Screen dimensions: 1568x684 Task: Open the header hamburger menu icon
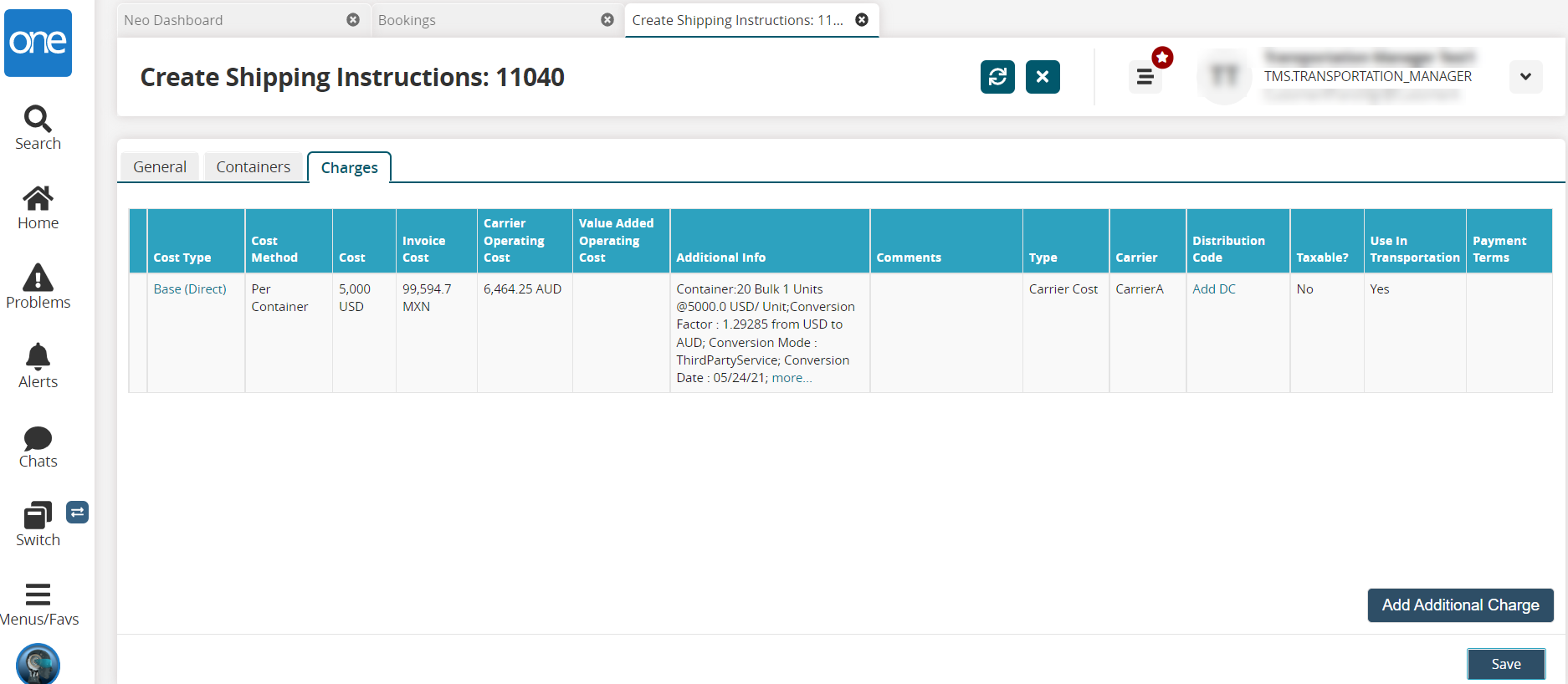click(x=1145, y=78)
